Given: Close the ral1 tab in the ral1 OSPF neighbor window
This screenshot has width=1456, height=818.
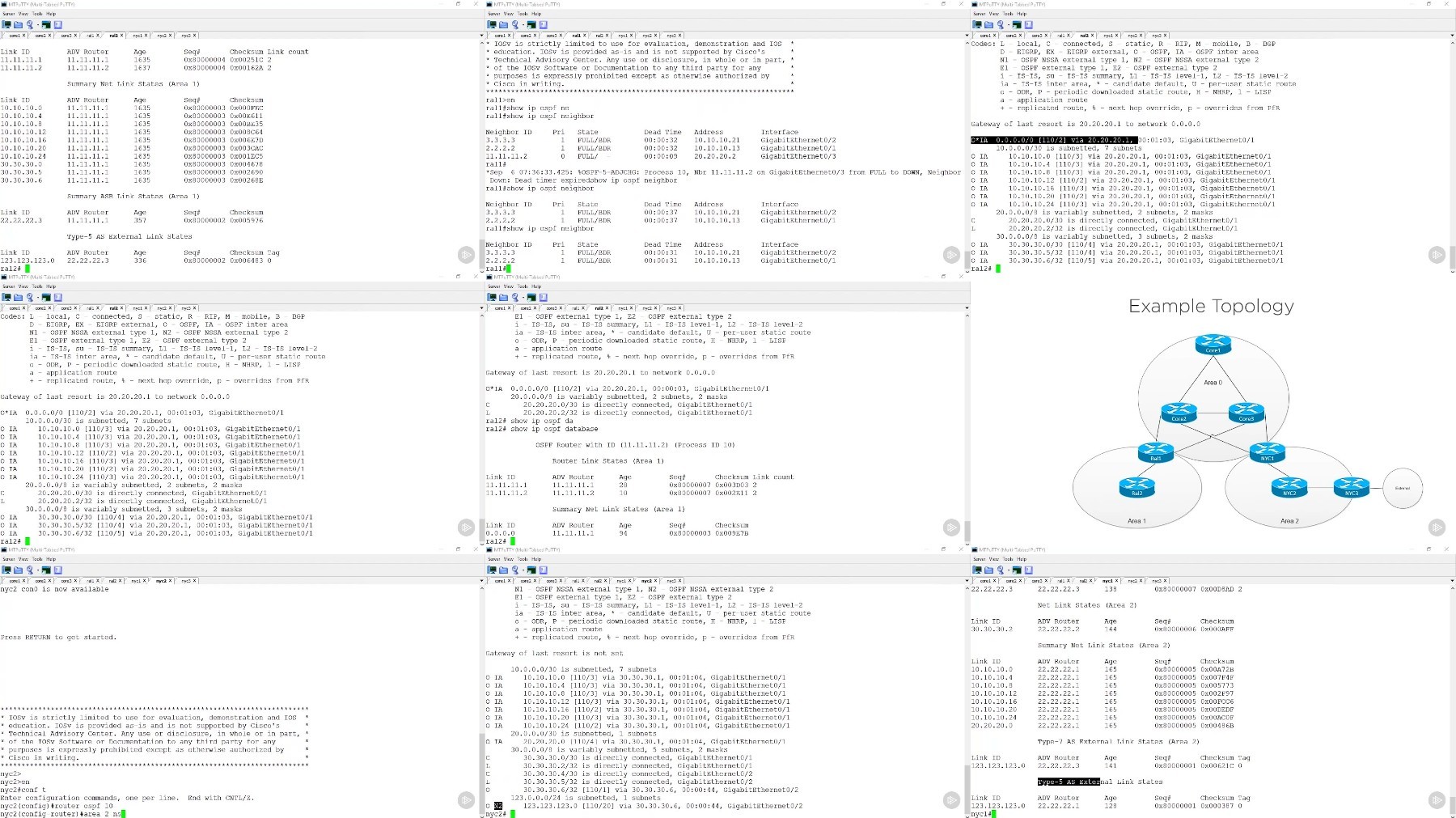Looking at the screenshot, I should click(586, 36).
